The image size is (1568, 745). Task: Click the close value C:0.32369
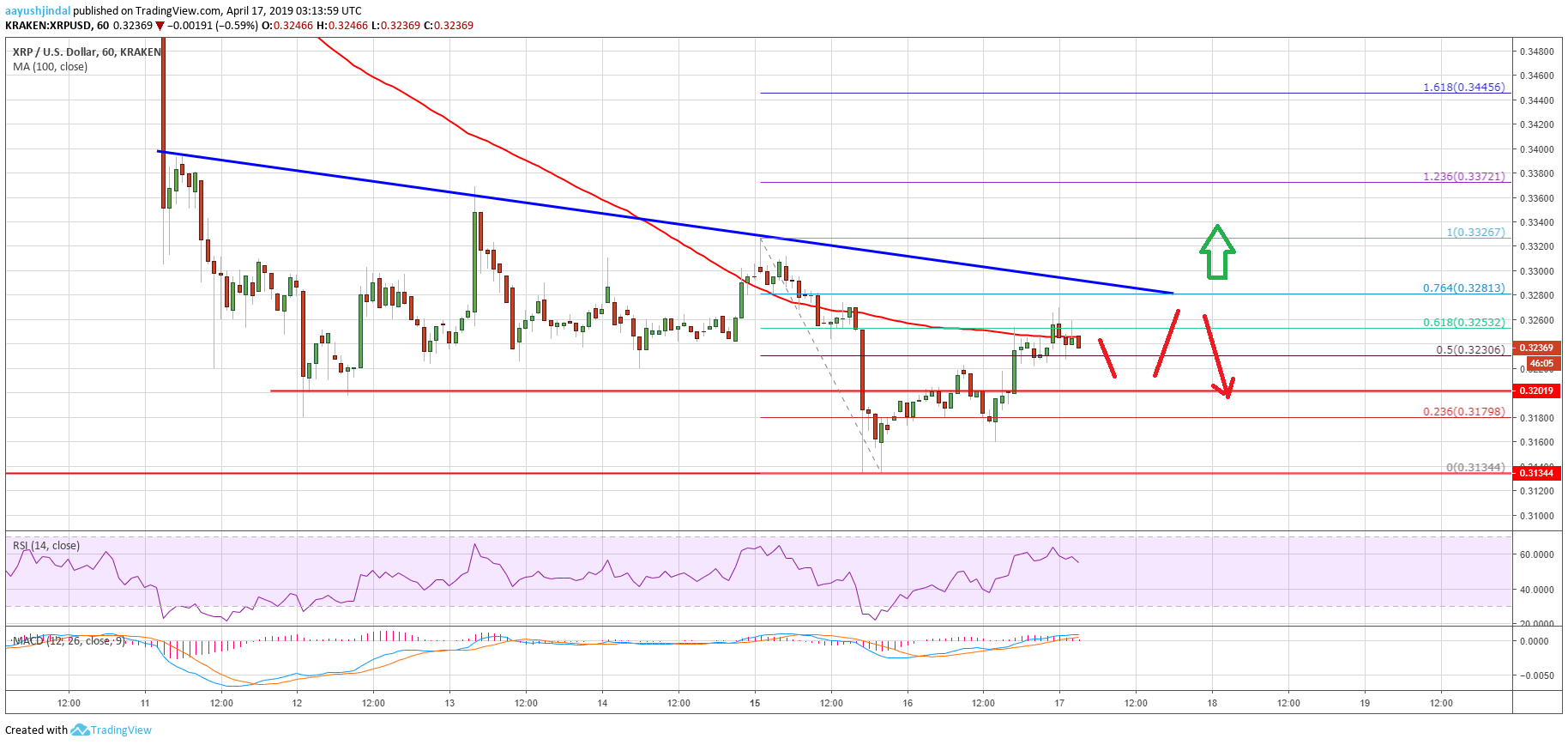tap(449, 26)
